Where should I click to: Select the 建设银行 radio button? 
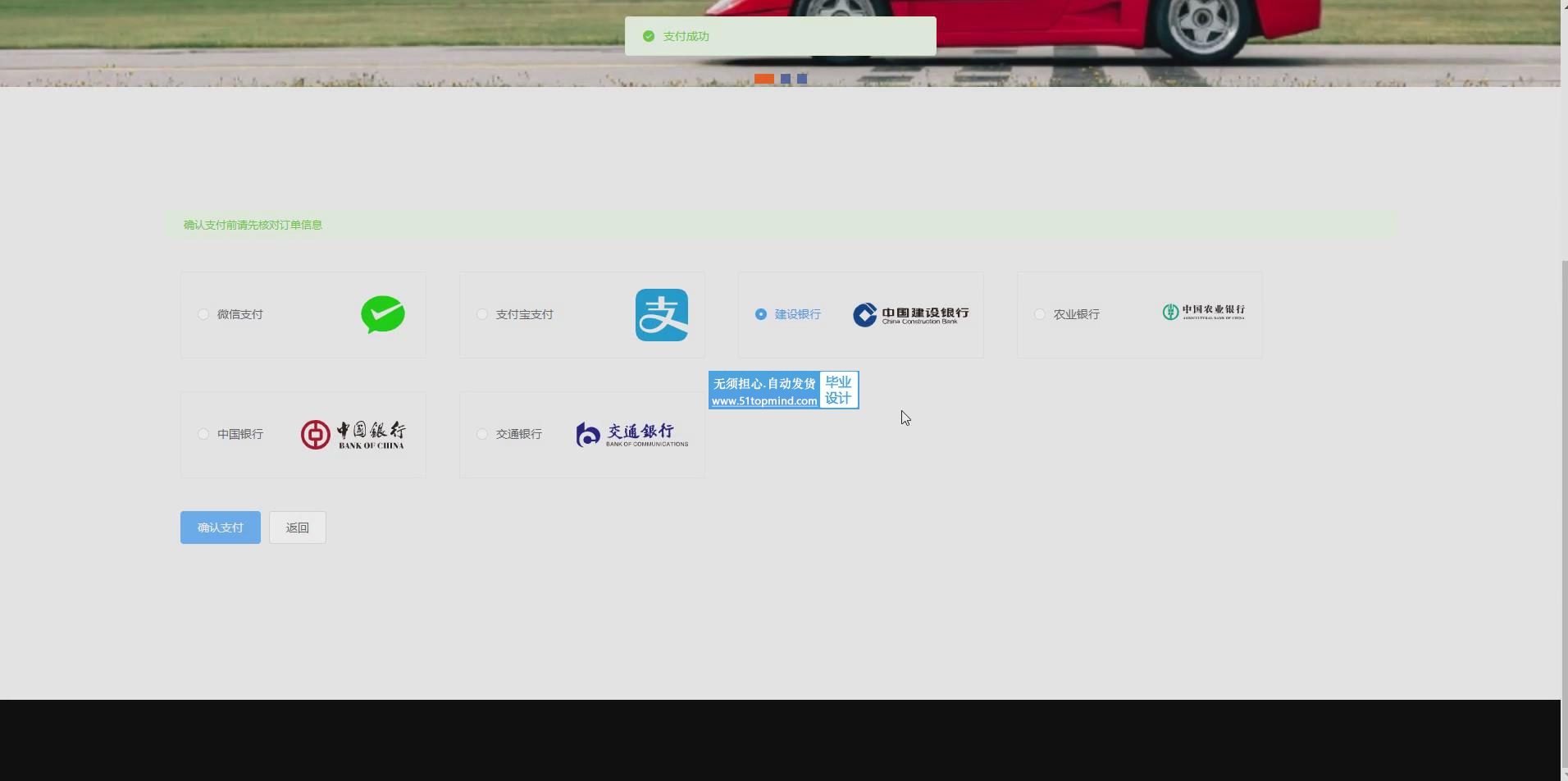click(761, 314)
